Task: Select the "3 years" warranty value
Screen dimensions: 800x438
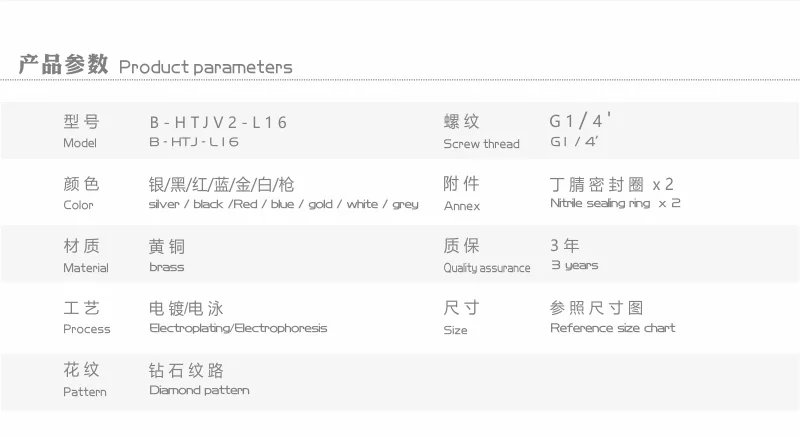Action: point(574,265)
